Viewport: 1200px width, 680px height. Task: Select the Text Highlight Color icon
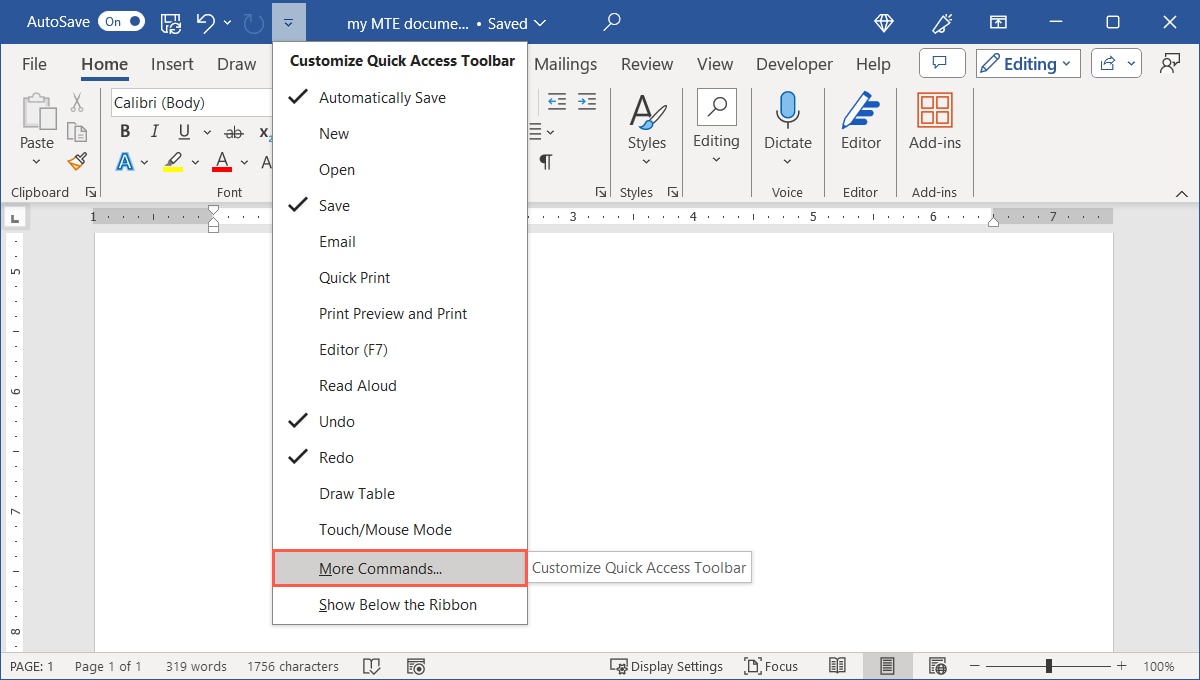point(172,162)
